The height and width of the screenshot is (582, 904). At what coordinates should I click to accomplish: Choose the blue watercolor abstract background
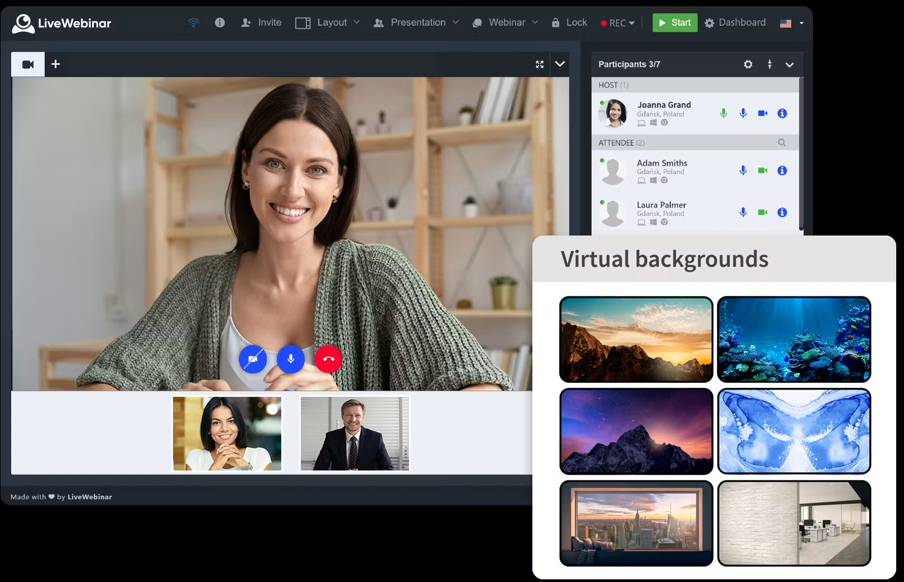click(x=794, y=431)
